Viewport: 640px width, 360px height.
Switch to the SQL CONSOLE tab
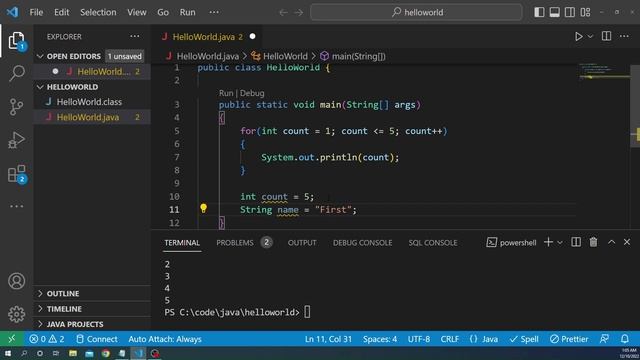(x=433, y=242)
